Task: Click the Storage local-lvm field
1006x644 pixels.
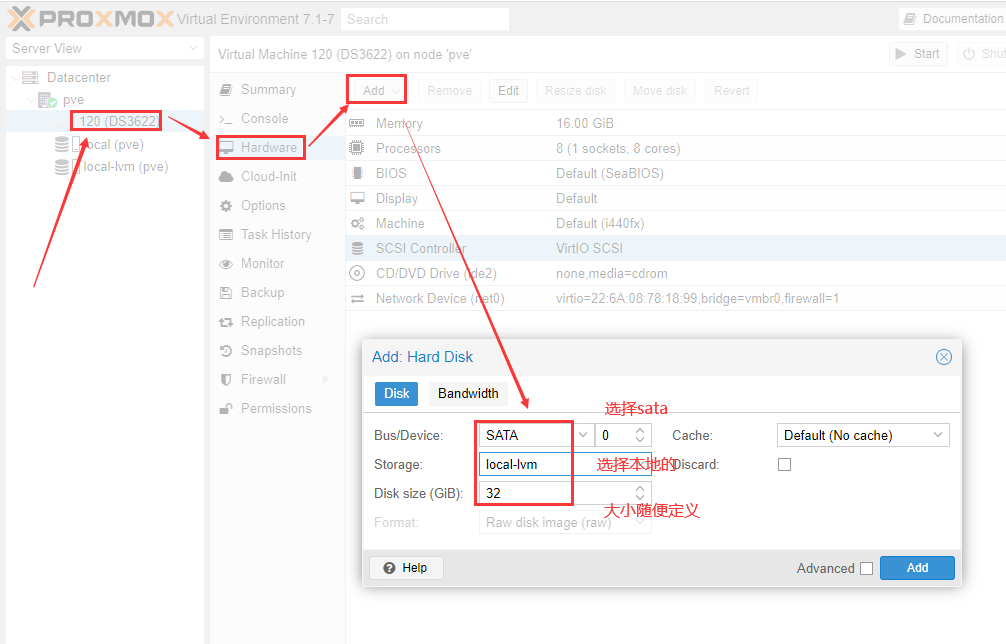Action: pyautogui.click(x=565, y=464)
